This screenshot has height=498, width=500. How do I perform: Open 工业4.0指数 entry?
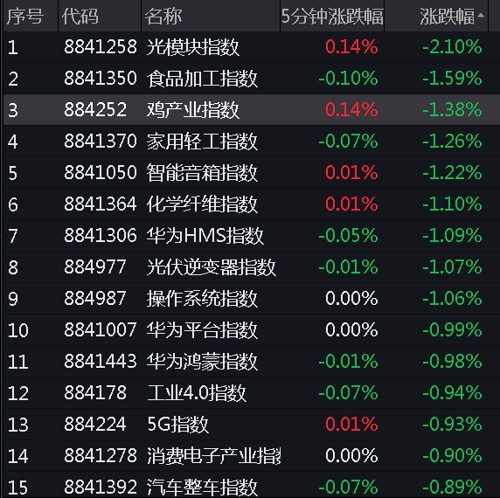[x=197, y=393]
